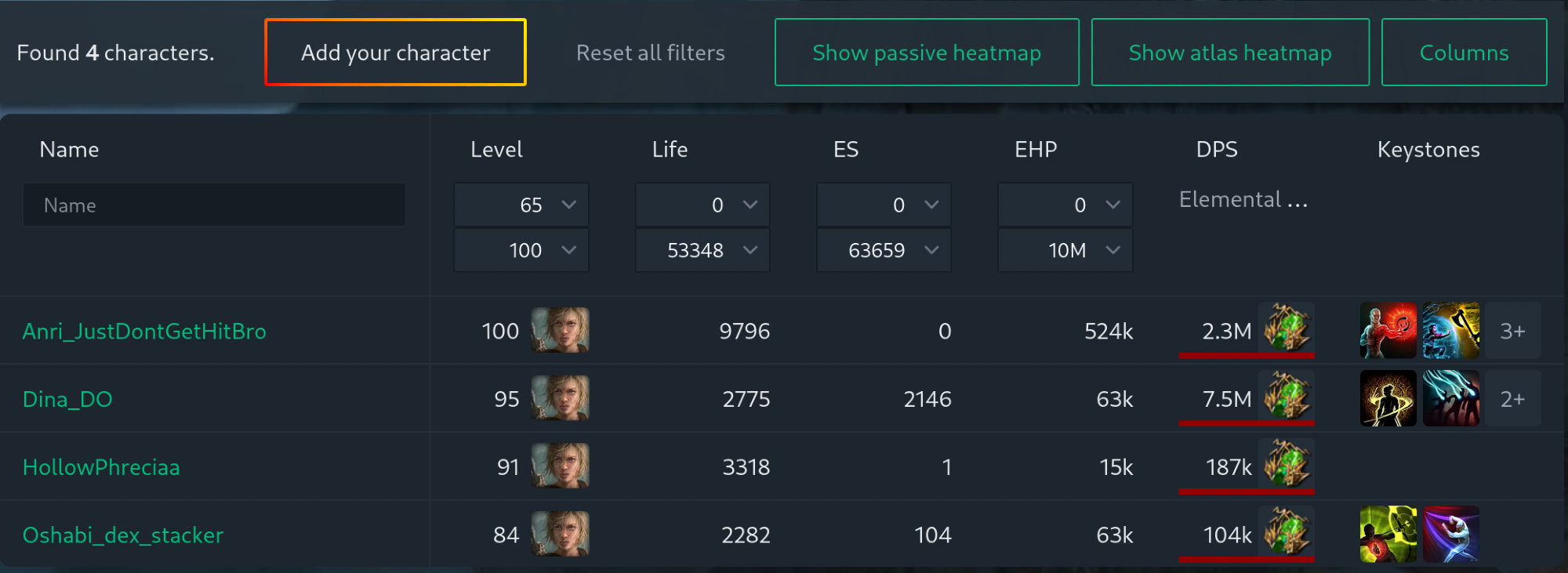Image resolution: width=1568 pixels, height=573 pixels.
Task: Click the 'Add your character' button
Action: tap(395, 53)
